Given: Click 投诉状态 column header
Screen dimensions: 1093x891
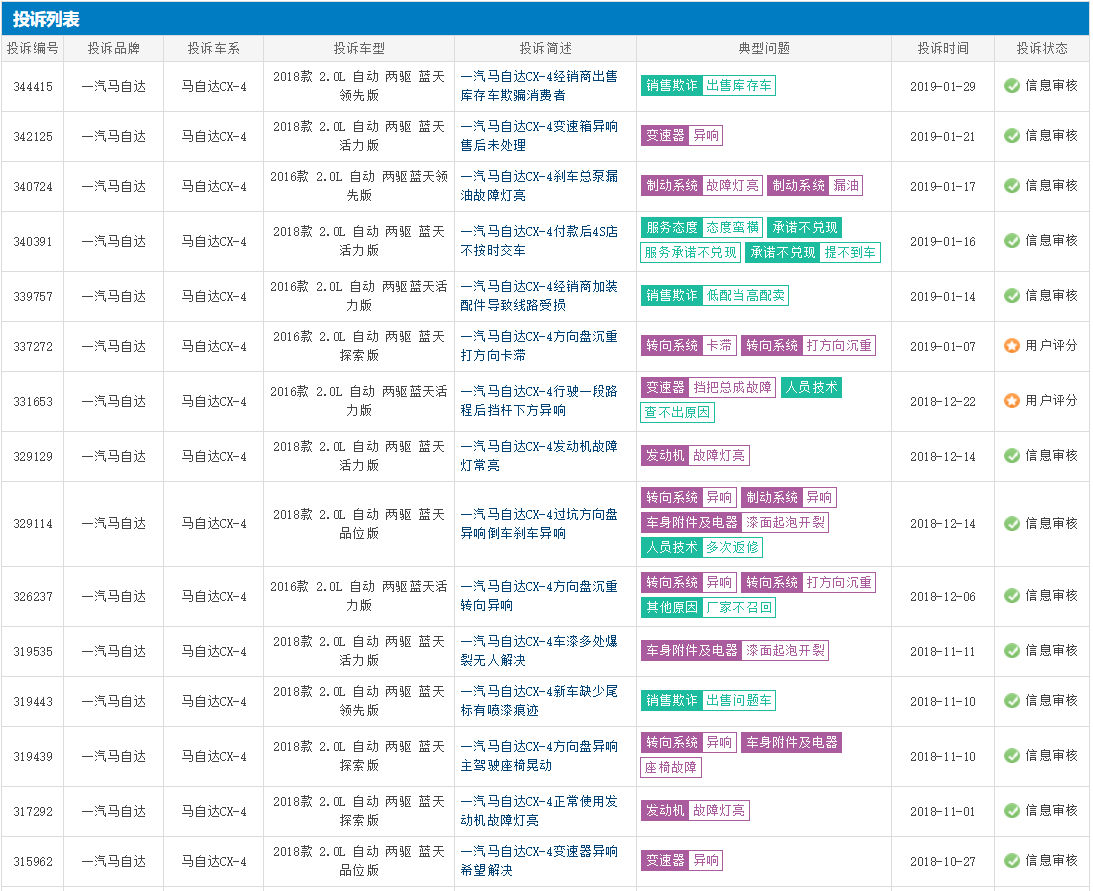Looking at the screenshot, I should (1041, 49).
